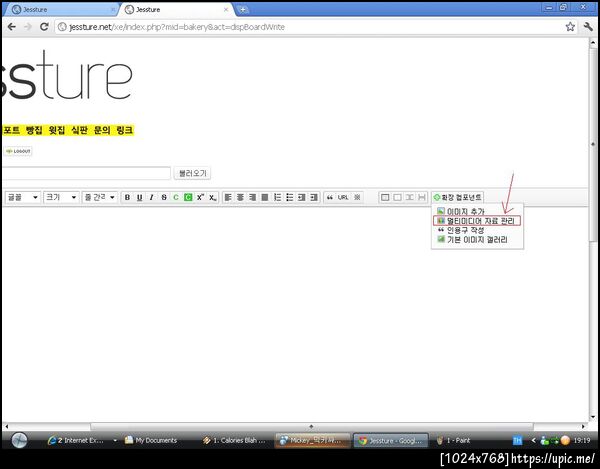Viewport: 600px width, 469px height.
Task: Reload the current page
Action: (44, 27)
